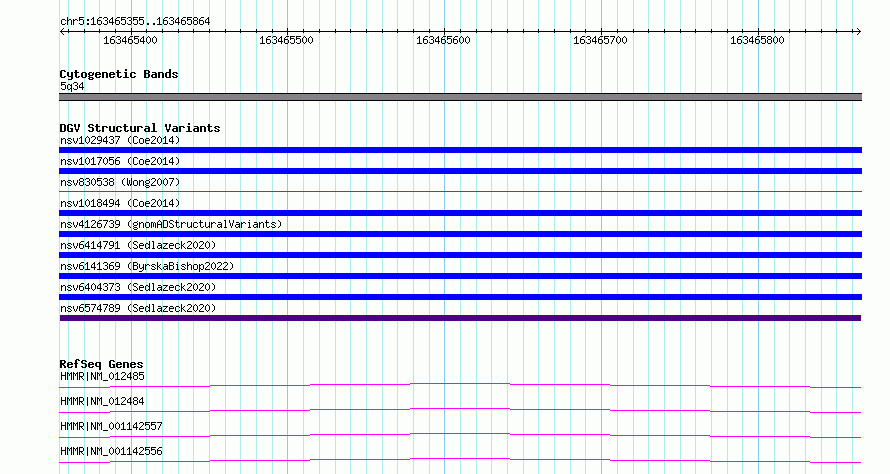Open variant nsv4126739 (gnomADStructuralVariants) label
Image resolution: width=890 pixels, height=474 pixels.
click(171, 224)
